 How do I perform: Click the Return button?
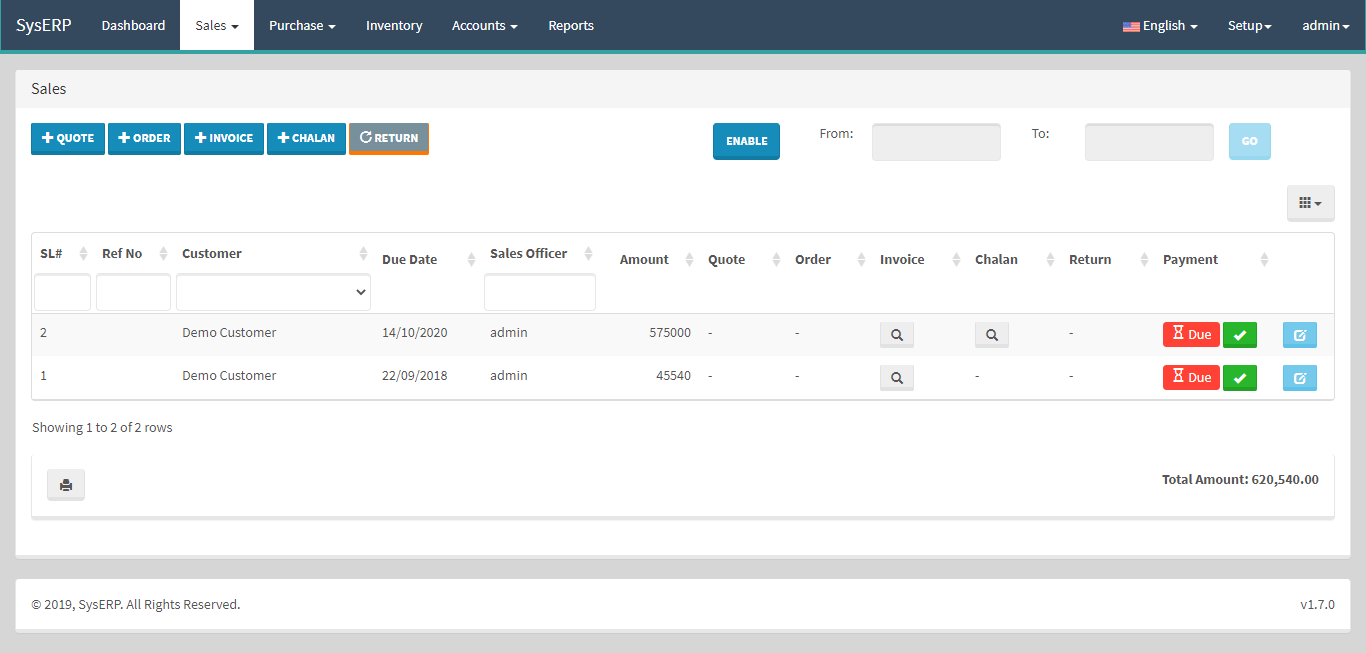[389, 138]
